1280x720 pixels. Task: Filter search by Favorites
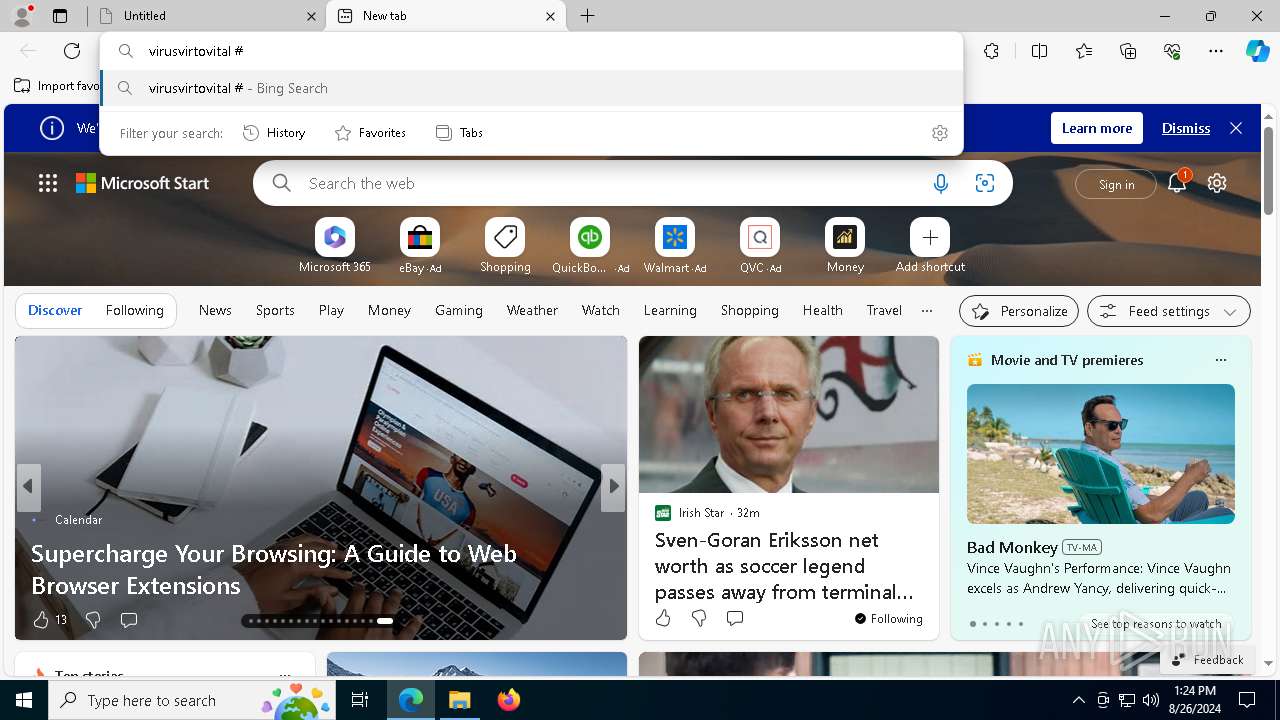coord(370,133)
